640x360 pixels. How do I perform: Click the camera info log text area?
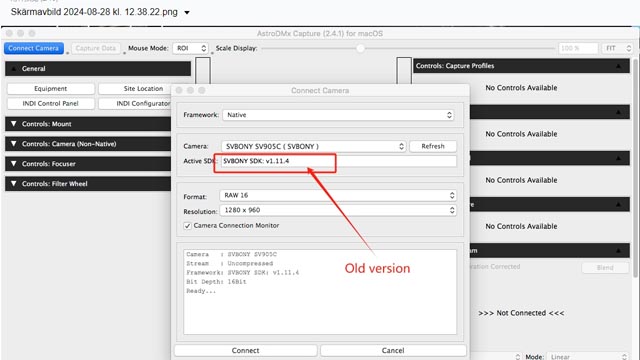[320, 292]
